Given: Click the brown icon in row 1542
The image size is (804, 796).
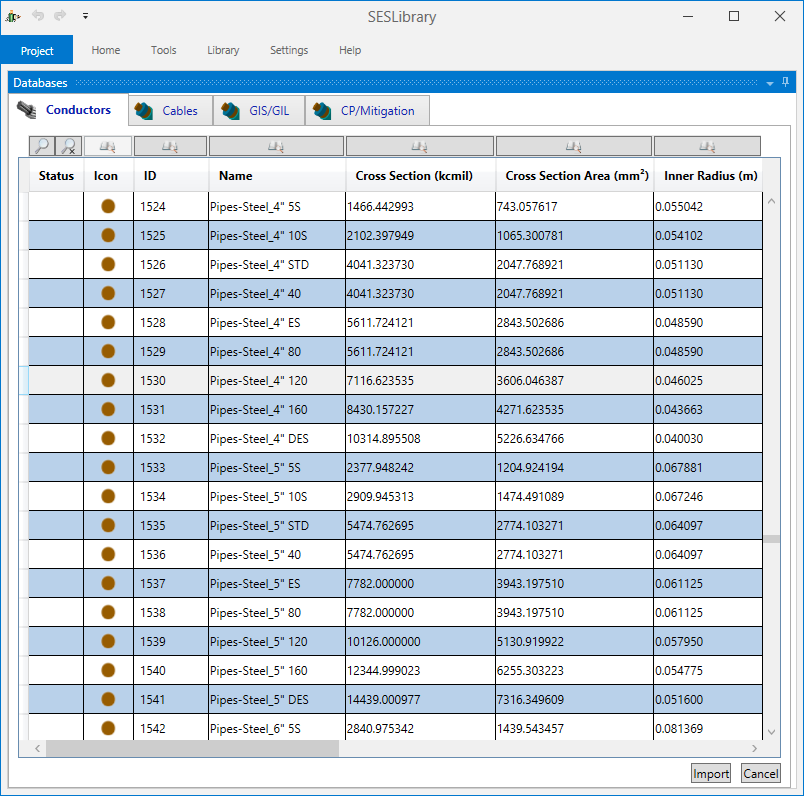Looking at the screenshot, I should [x=108, y=728].
